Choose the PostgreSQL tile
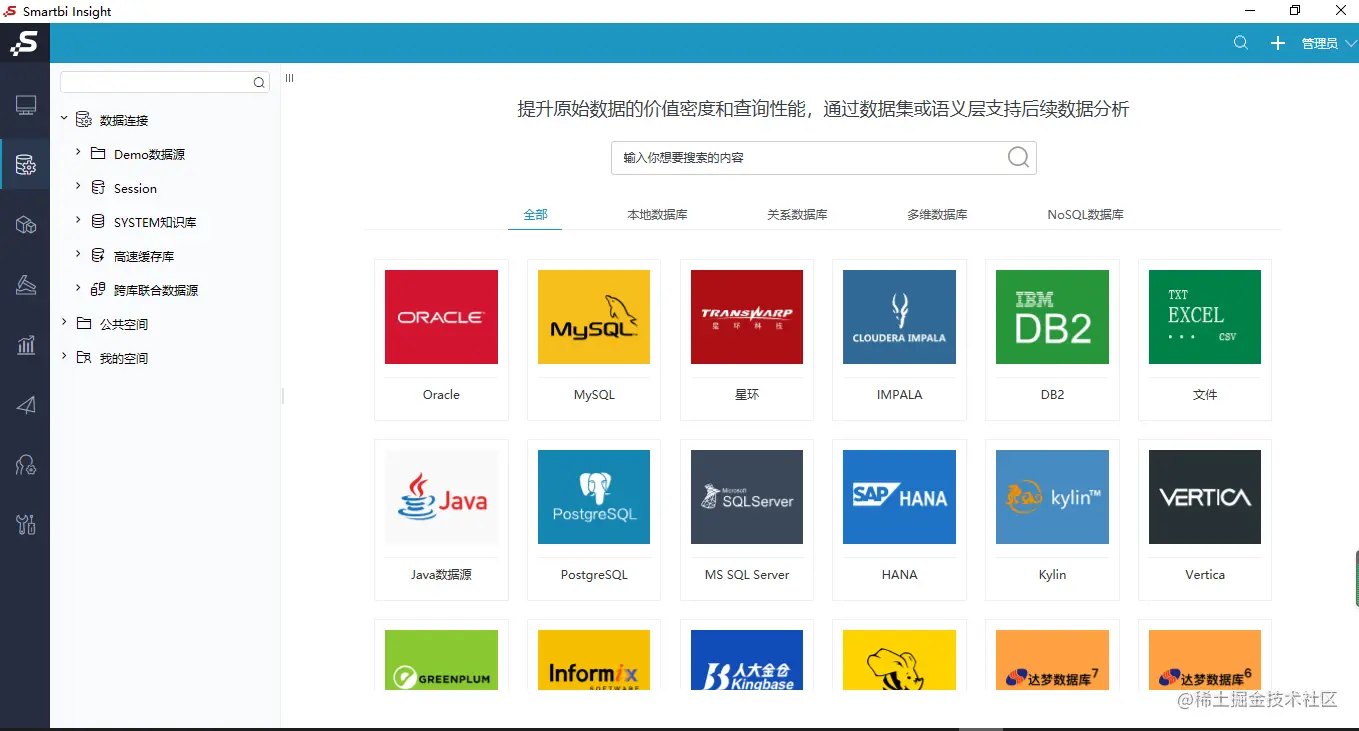Viewport: 1359px width, 731px height. pyautogui.click(x=594, y=520)
